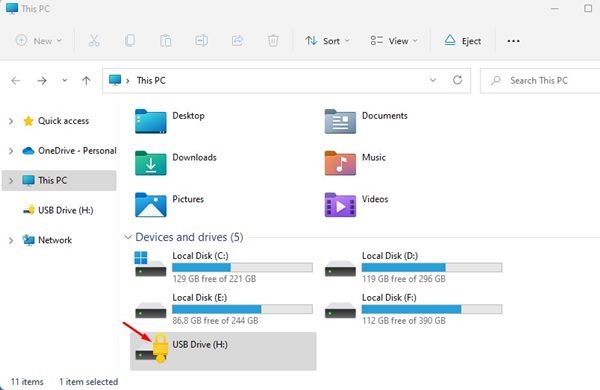Expand the Network tree node

pyautogui.click(x=11, y=240)
